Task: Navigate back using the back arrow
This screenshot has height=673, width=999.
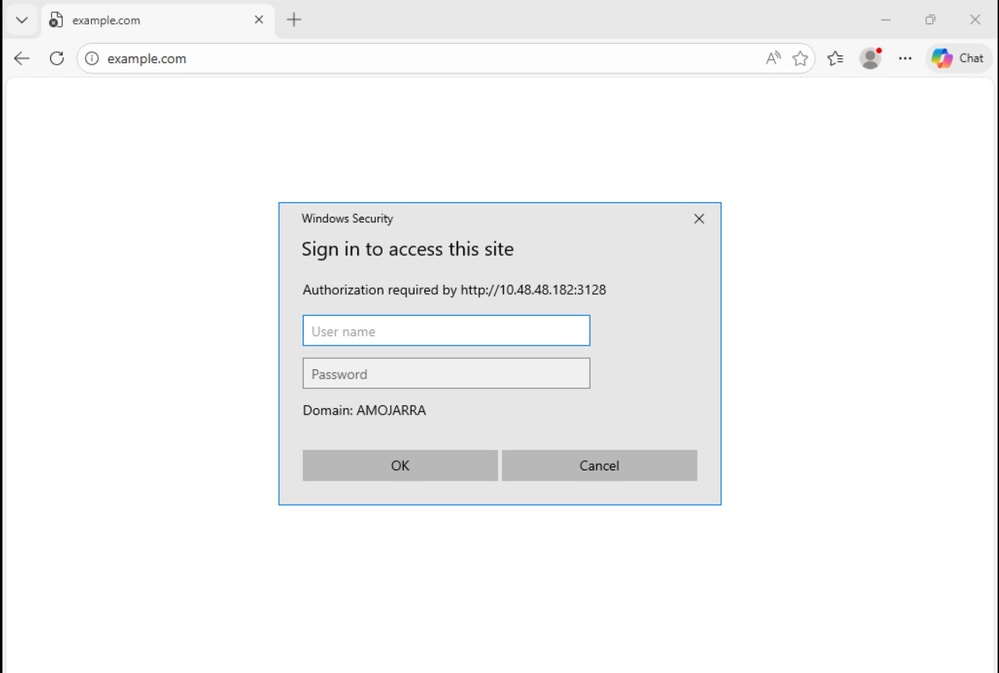Action: (21, 58)
